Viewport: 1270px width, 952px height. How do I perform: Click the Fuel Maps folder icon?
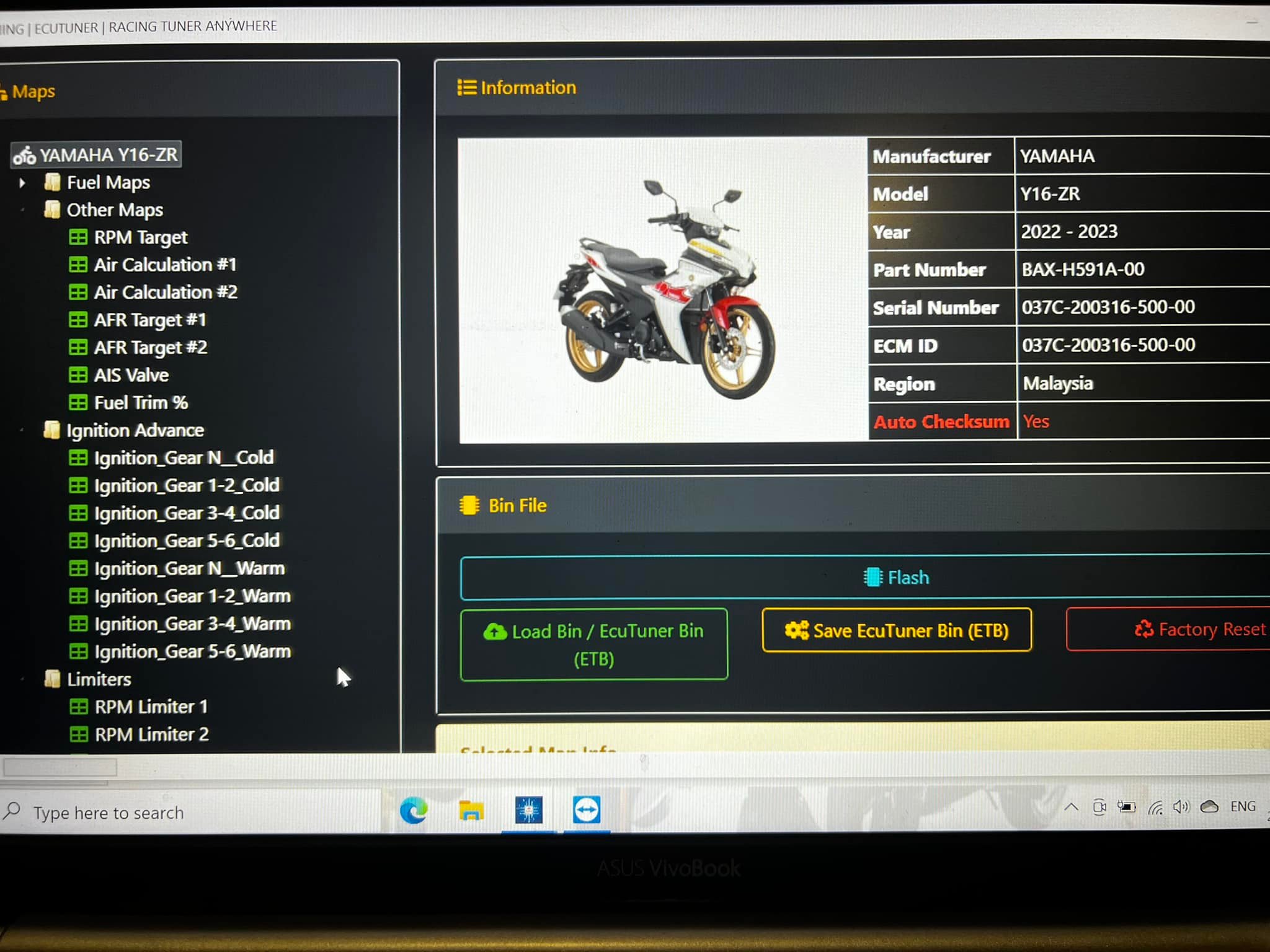52,182
